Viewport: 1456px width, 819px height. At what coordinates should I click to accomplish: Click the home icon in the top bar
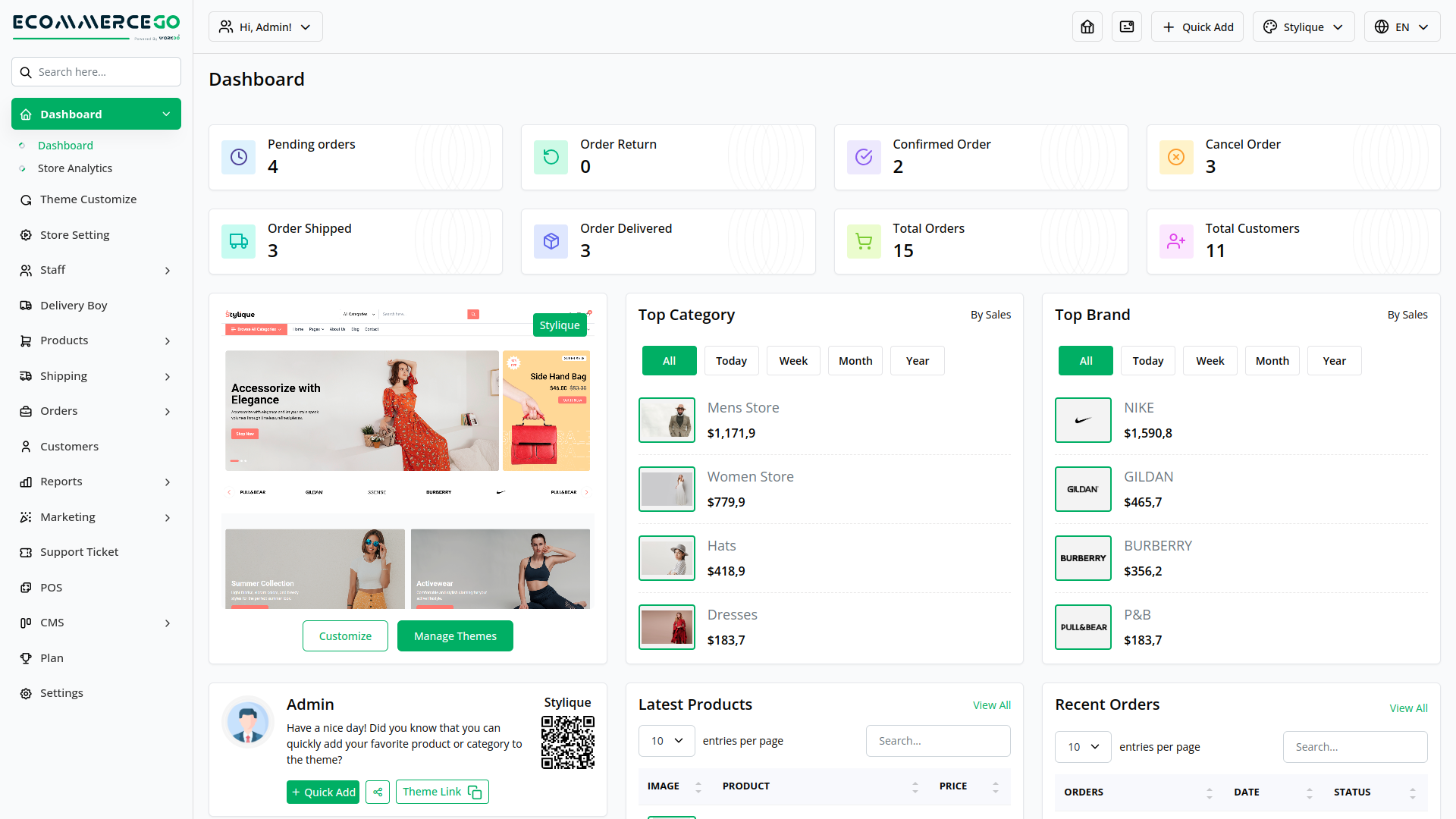tap(1087, 26)
